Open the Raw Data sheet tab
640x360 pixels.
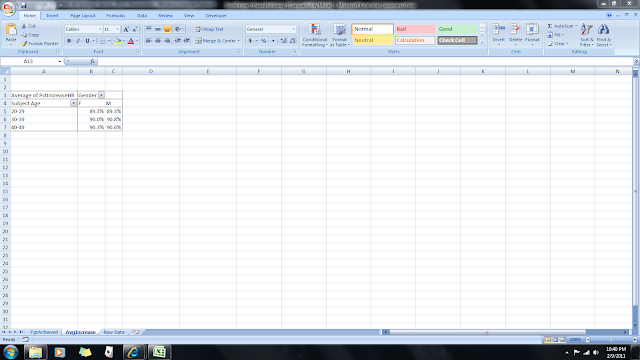point(113,332)
